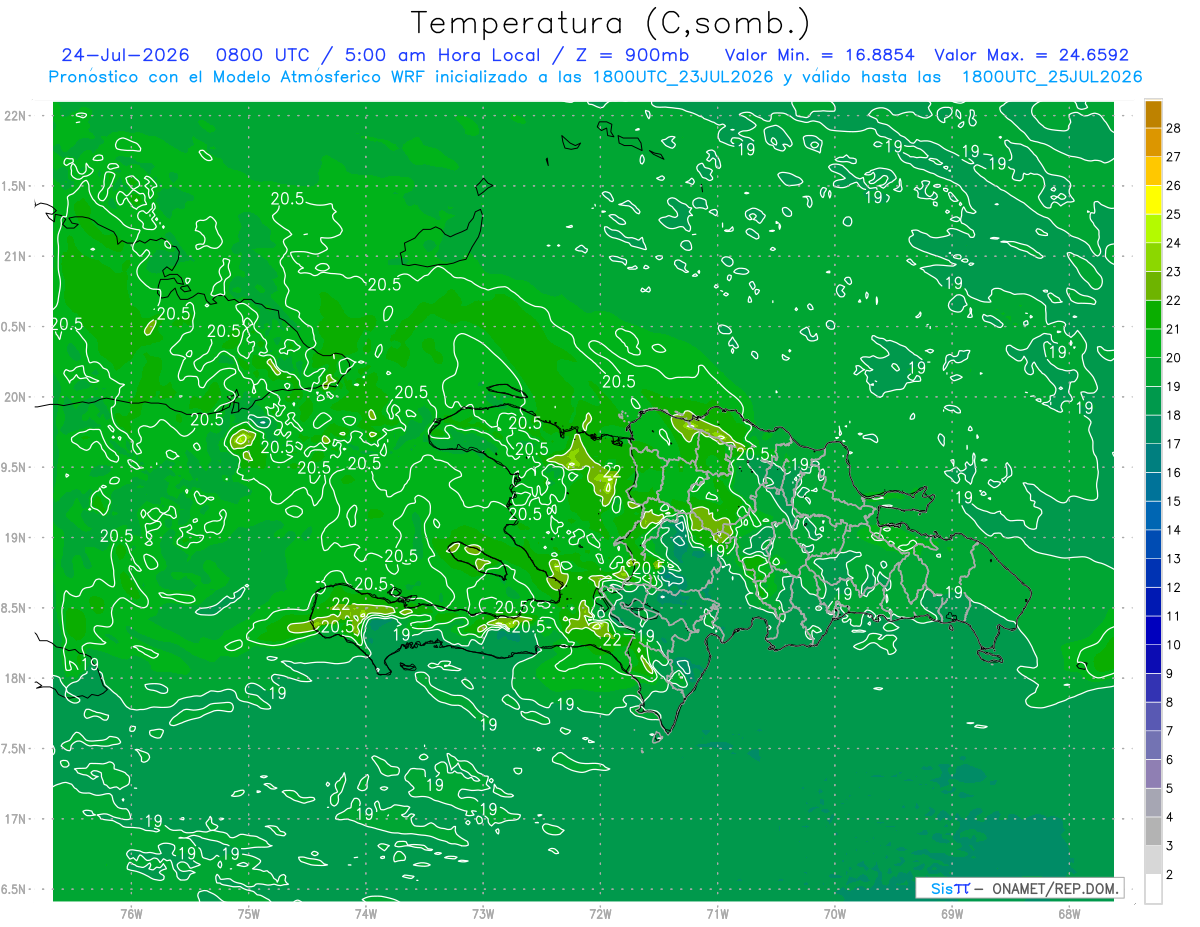The height and width of the screenshot is (927, 1200).
Task: Click the '8' label on the color scale
Action: (1171, 703)
